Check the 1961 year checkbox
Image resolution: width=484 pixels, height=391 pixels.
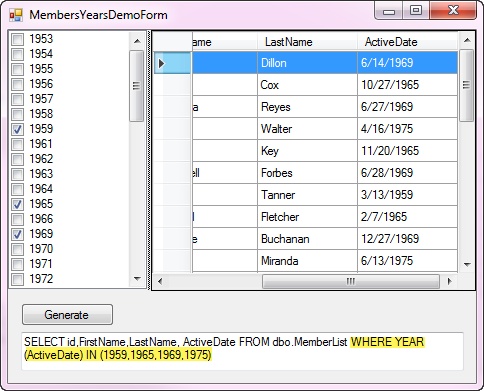click(18, 144)
